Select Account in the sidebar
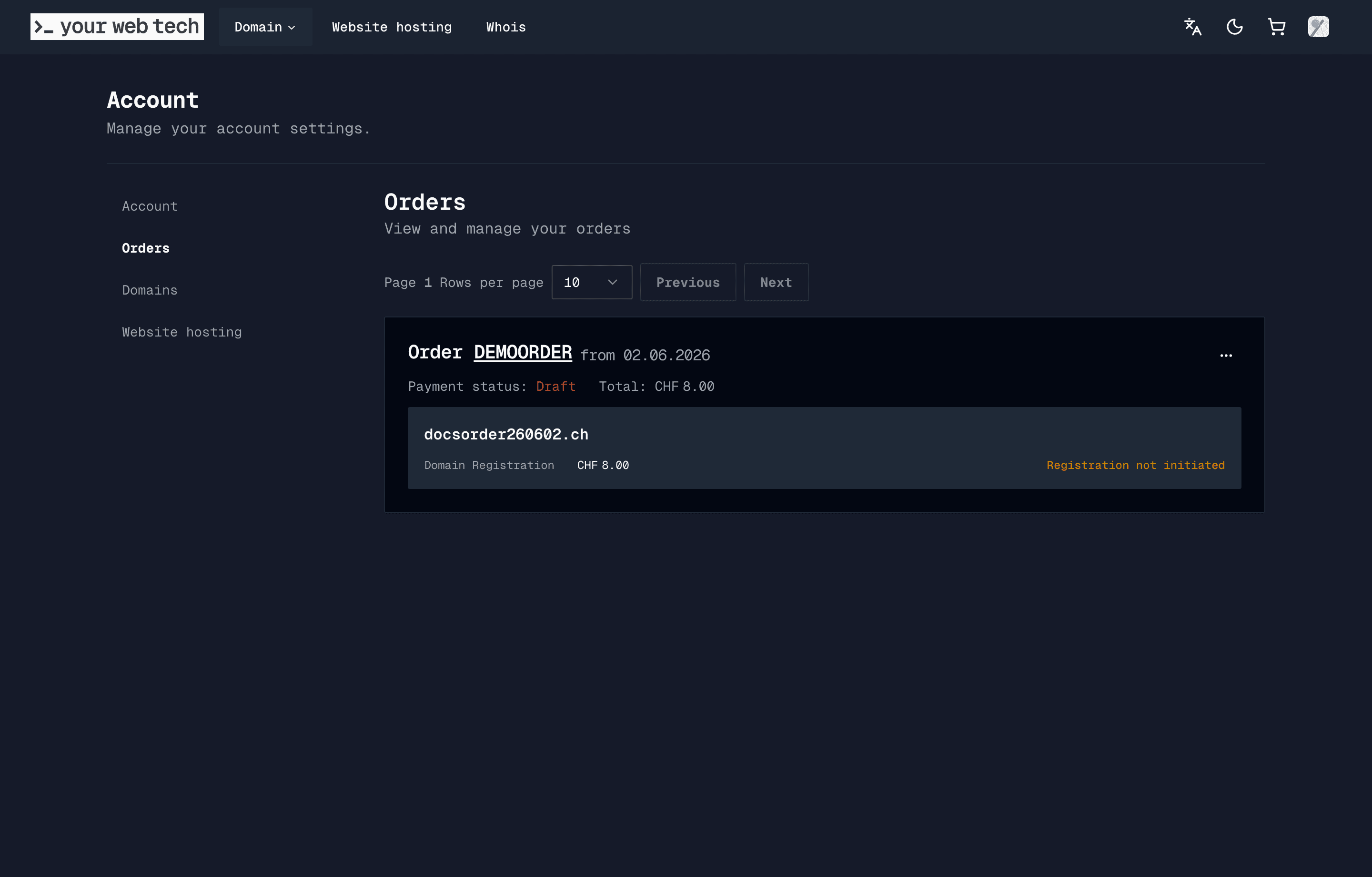 pyautogui.click(x=150, y=206)
